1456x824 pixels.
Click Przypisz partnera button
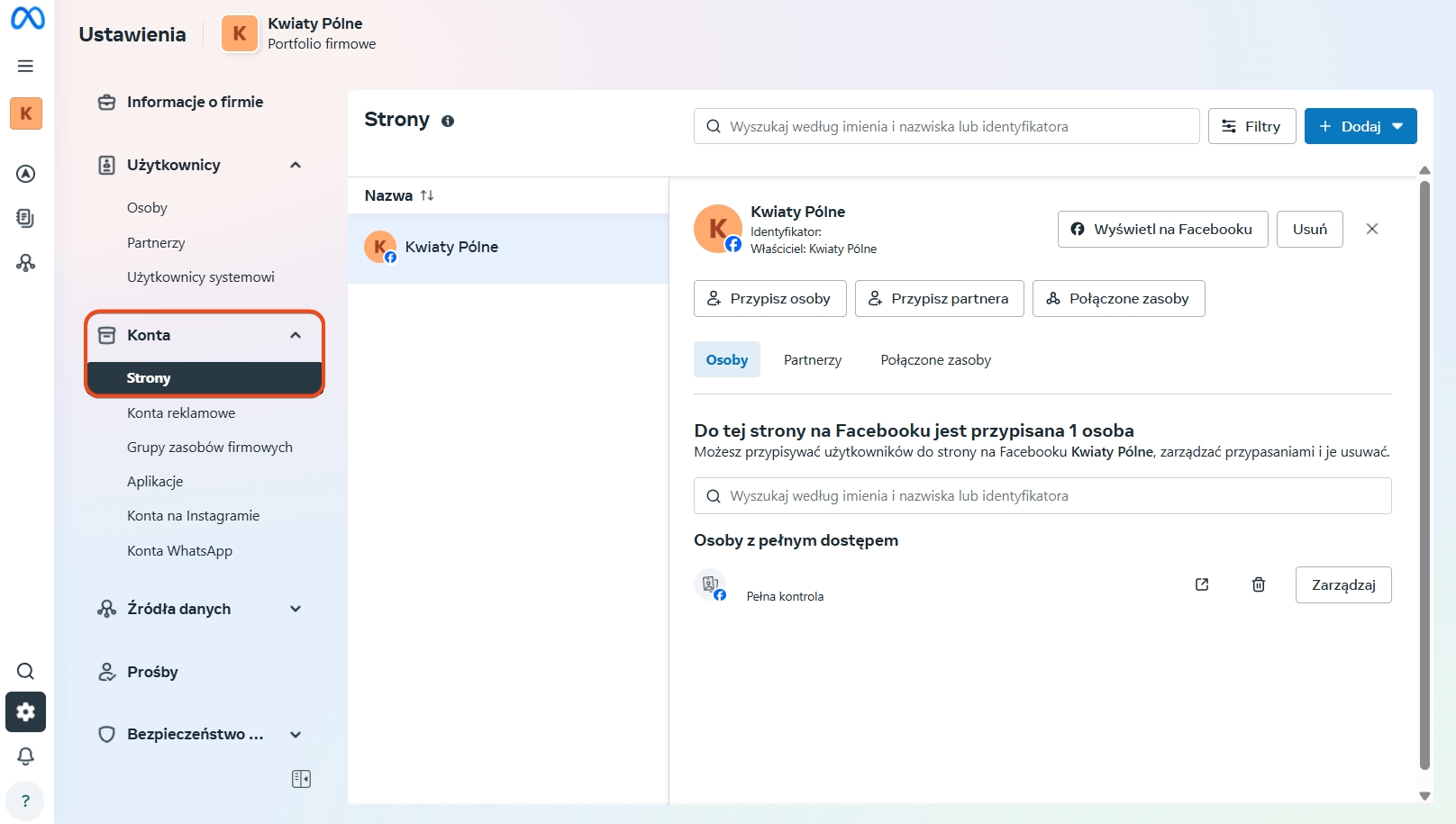click(x=939, y=298)
